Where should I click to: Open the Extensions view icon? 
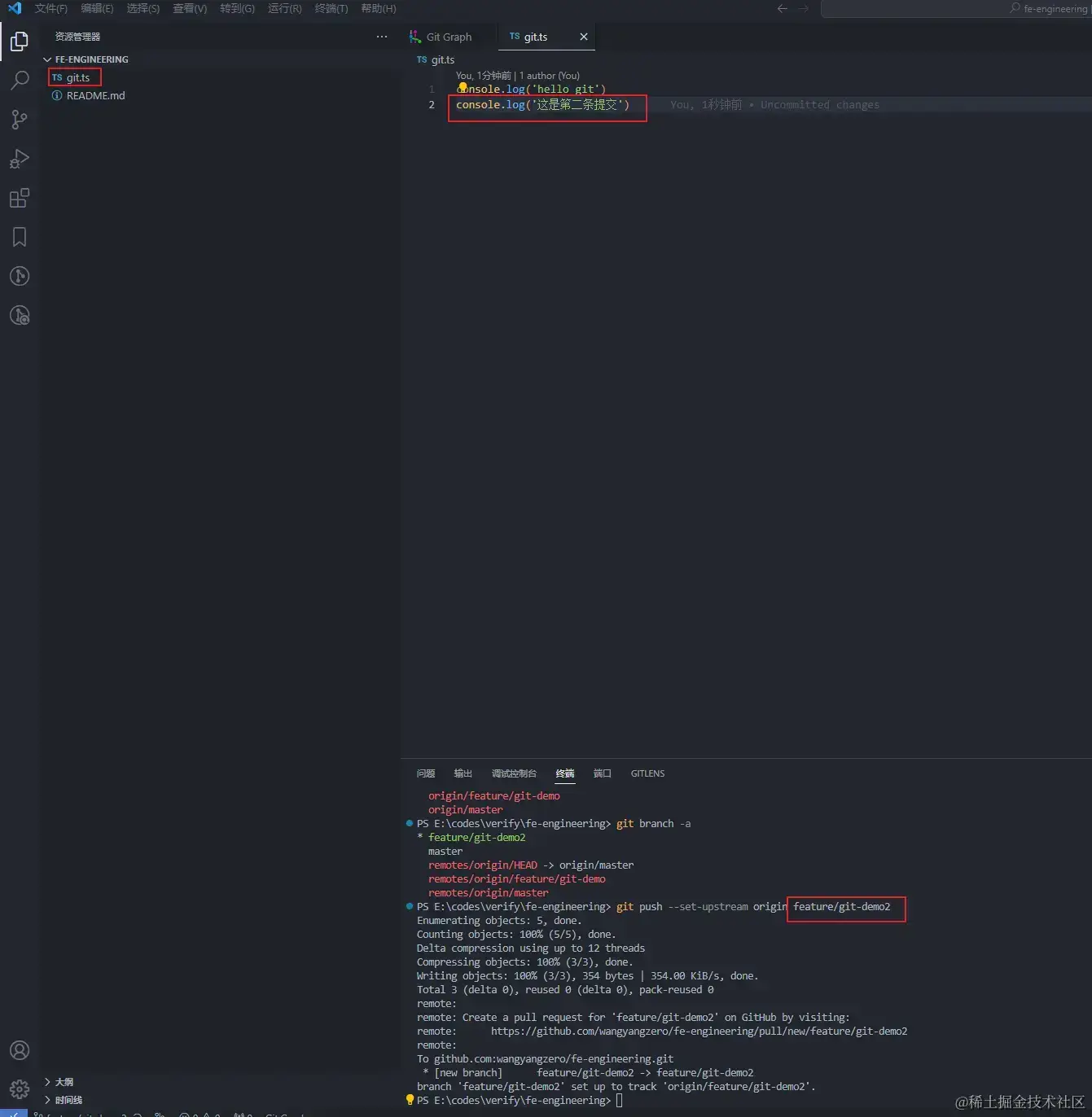pyautogui.click(x=20, y=198)
